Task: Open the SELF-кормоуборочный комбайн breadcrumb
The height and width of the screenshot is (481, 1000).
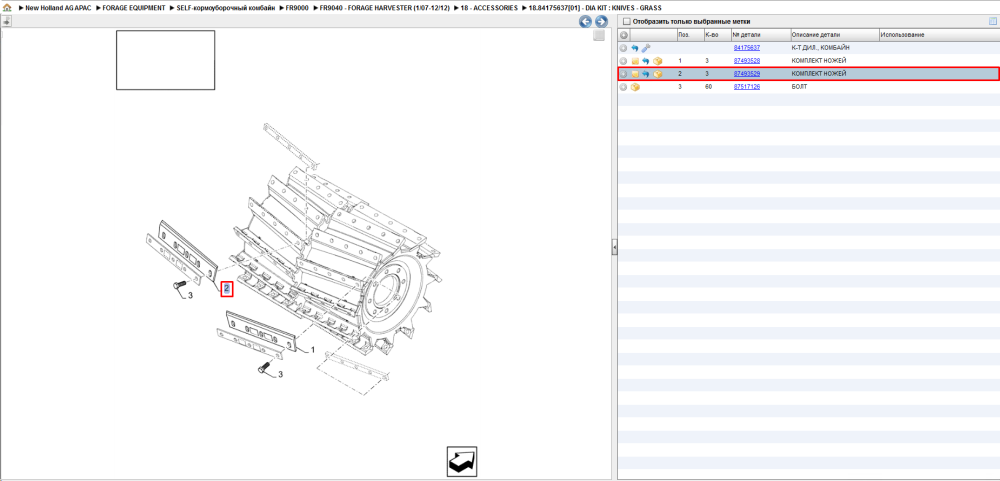Action: [x=226, y=8]
